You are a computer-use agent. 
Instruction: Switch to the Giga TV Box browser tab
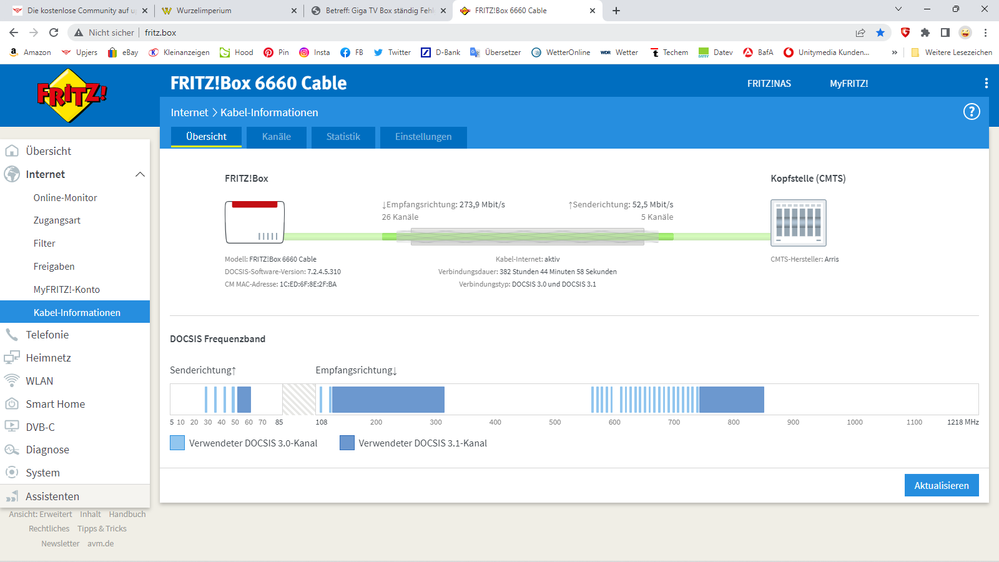click(378, 10)
